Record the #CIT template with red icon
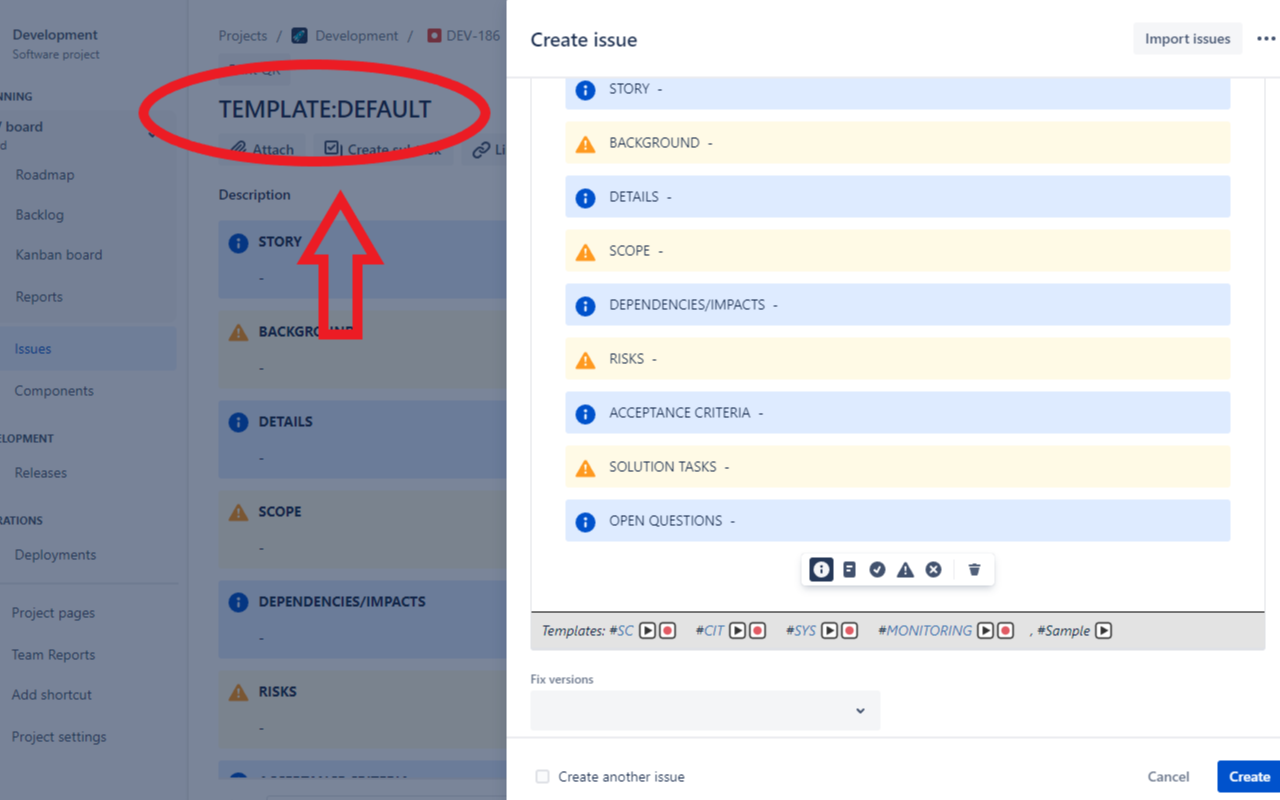This screenshot has height=800, width=1280. [x=757, y=630]
